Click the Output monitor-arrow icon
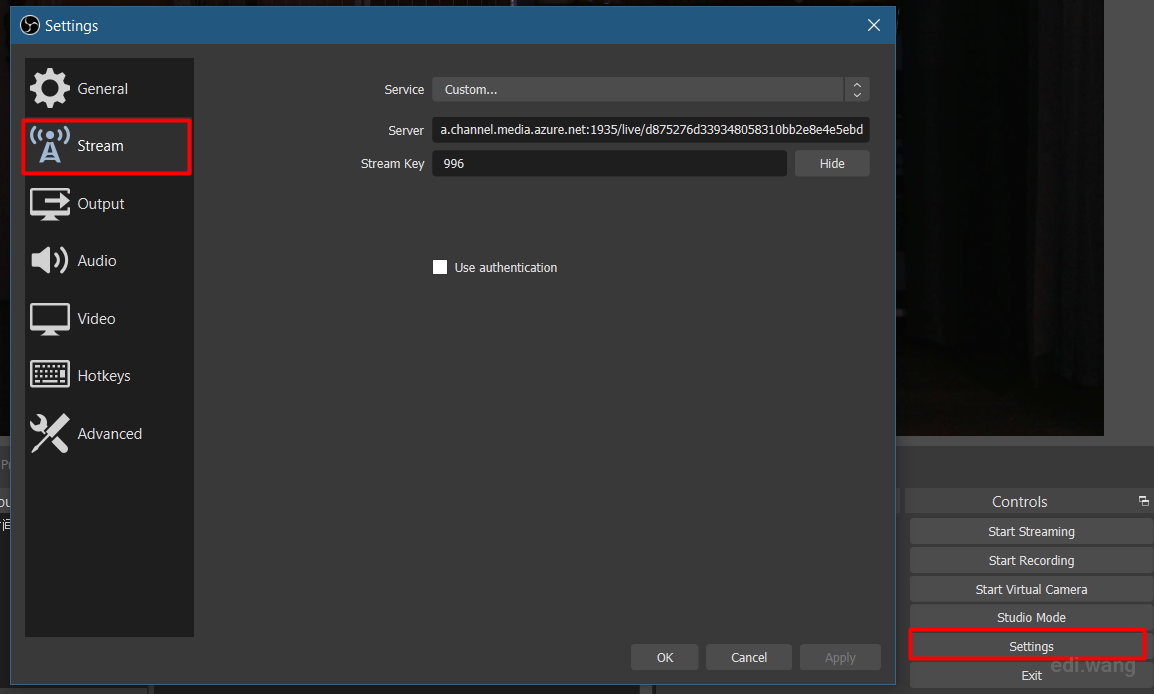Screen dimensions: 1154x694 click(x=49, y=204)
